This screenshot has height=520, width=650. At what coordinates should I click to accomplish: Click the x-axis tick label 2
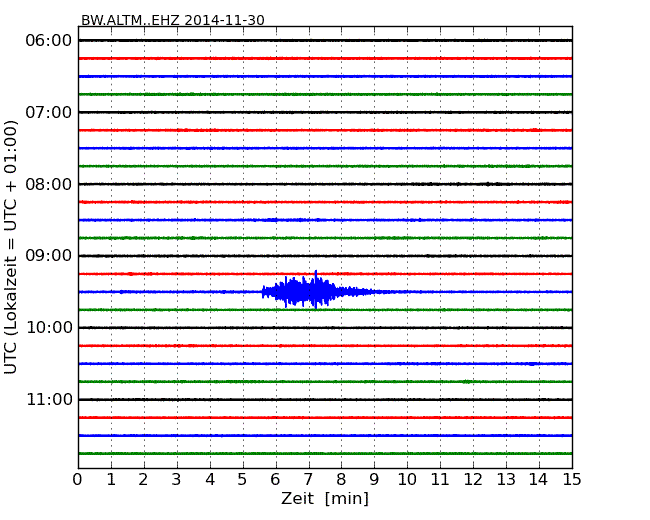coord(143,479)
